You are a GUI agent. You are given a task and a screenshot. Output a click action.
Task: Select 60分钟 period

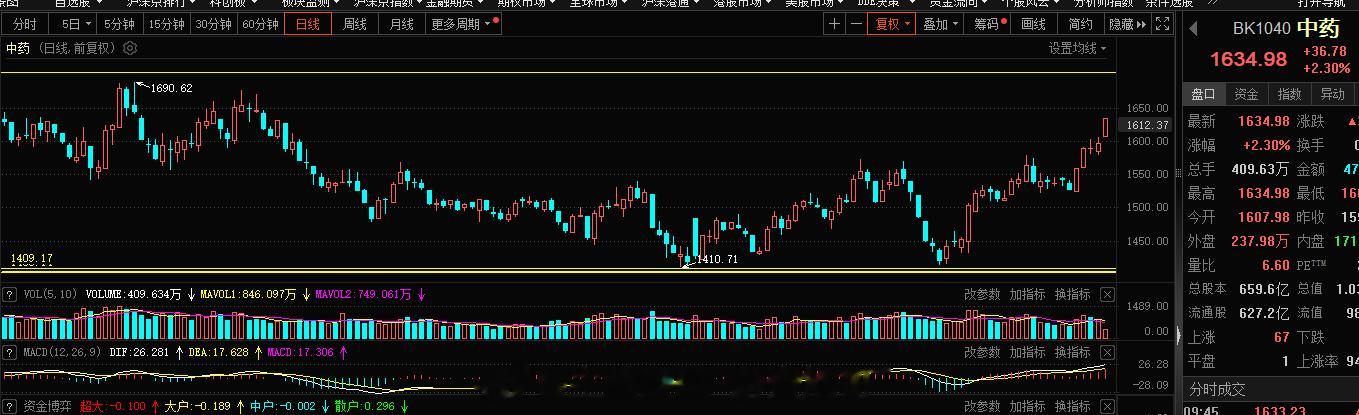click(261, 24)
